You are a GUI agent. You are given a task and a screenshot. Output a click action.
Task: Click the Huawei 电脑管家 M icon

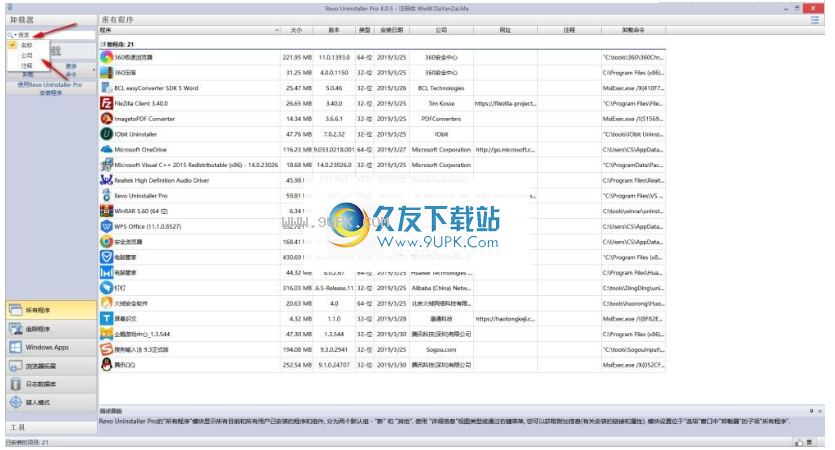coord(107,273)
